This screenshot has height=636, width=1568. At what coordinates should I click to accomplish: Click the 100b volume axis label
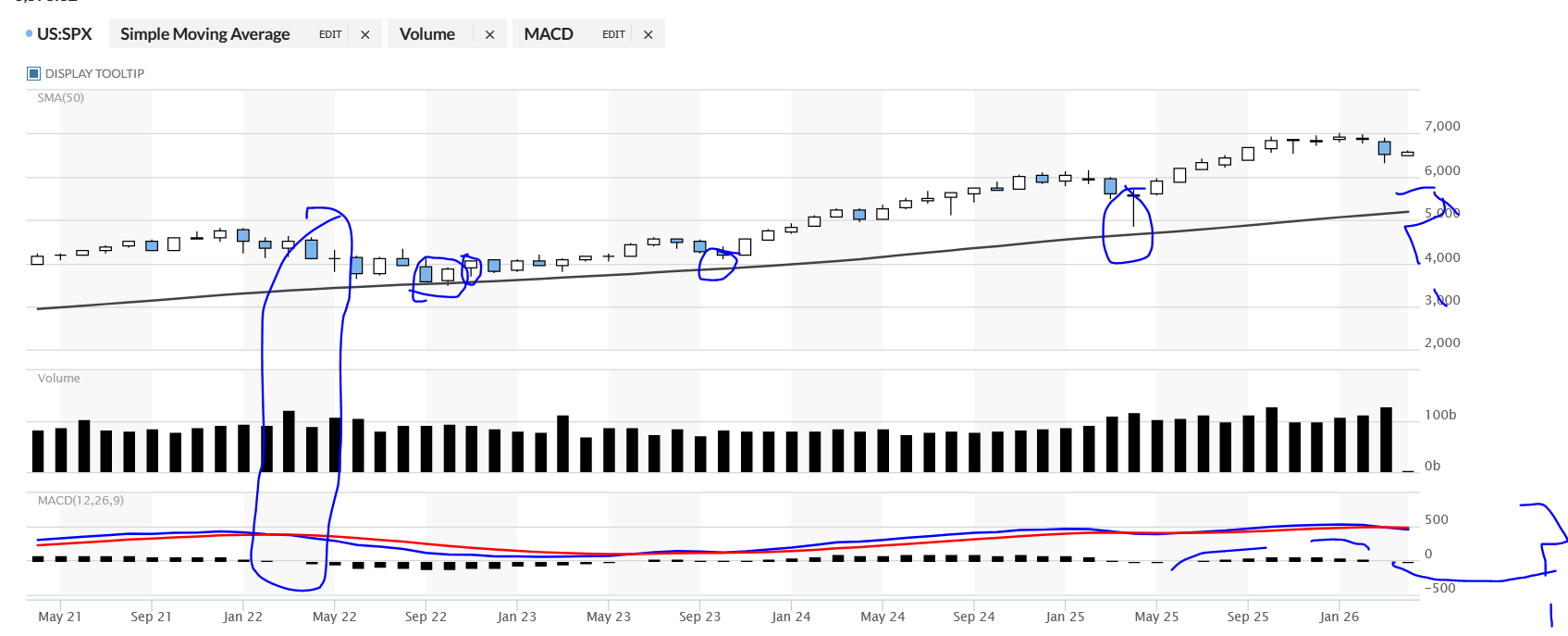pos(1440,415)
